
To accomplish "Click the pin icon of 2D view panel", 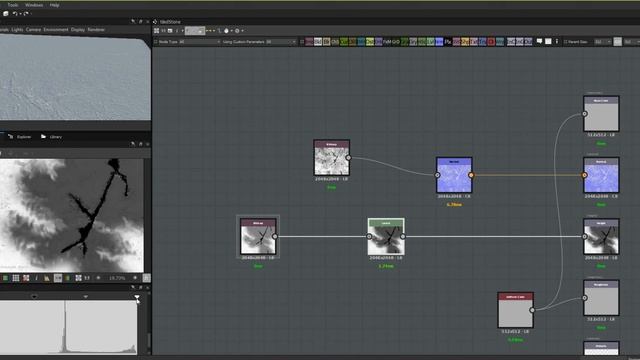I will point(133,144).
